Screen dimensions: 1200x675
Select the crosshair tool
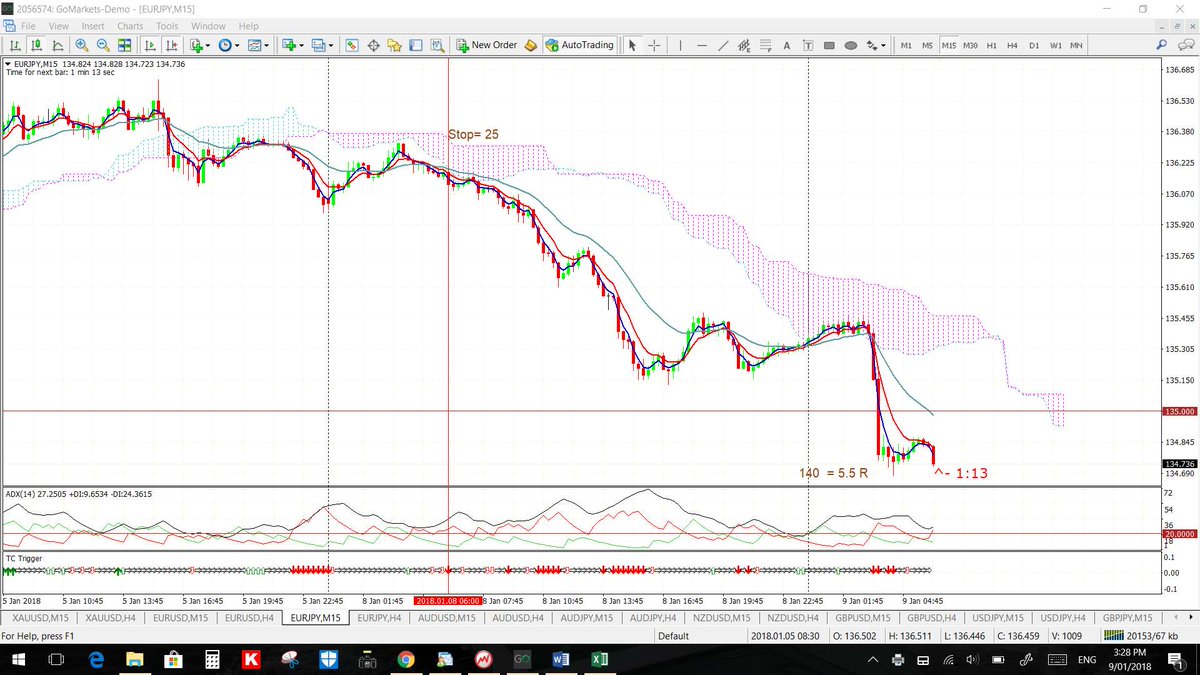coord(654,45)
